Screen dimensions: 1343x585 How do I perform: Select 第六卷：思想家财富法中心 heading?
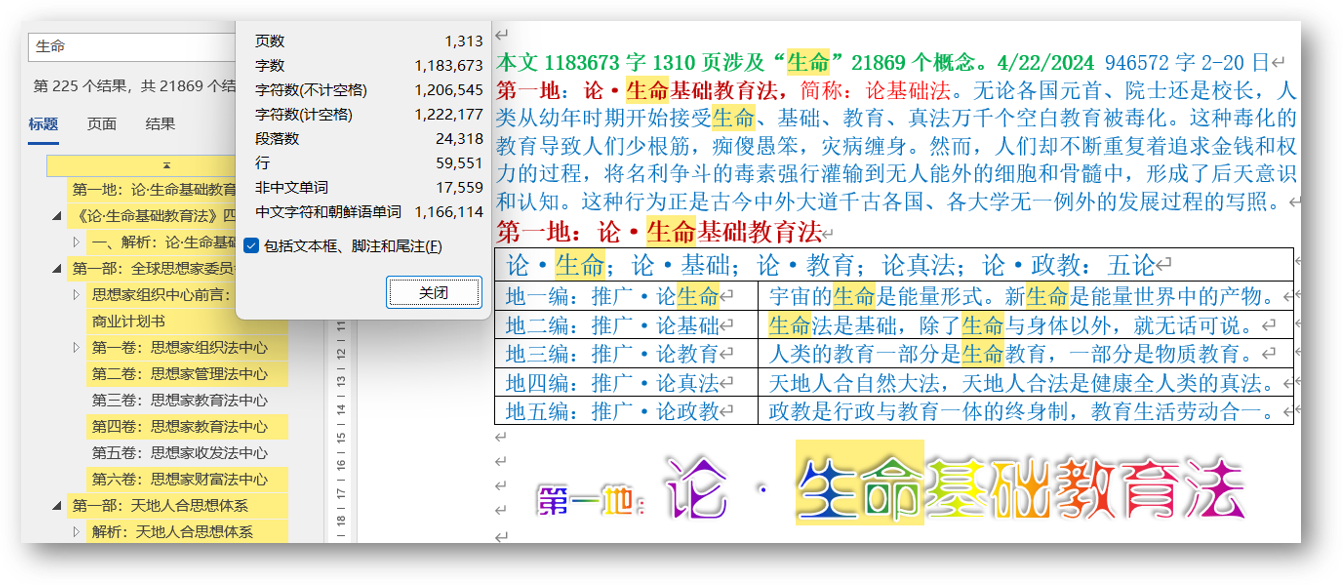pyautogui.click(x=179, y=479)
